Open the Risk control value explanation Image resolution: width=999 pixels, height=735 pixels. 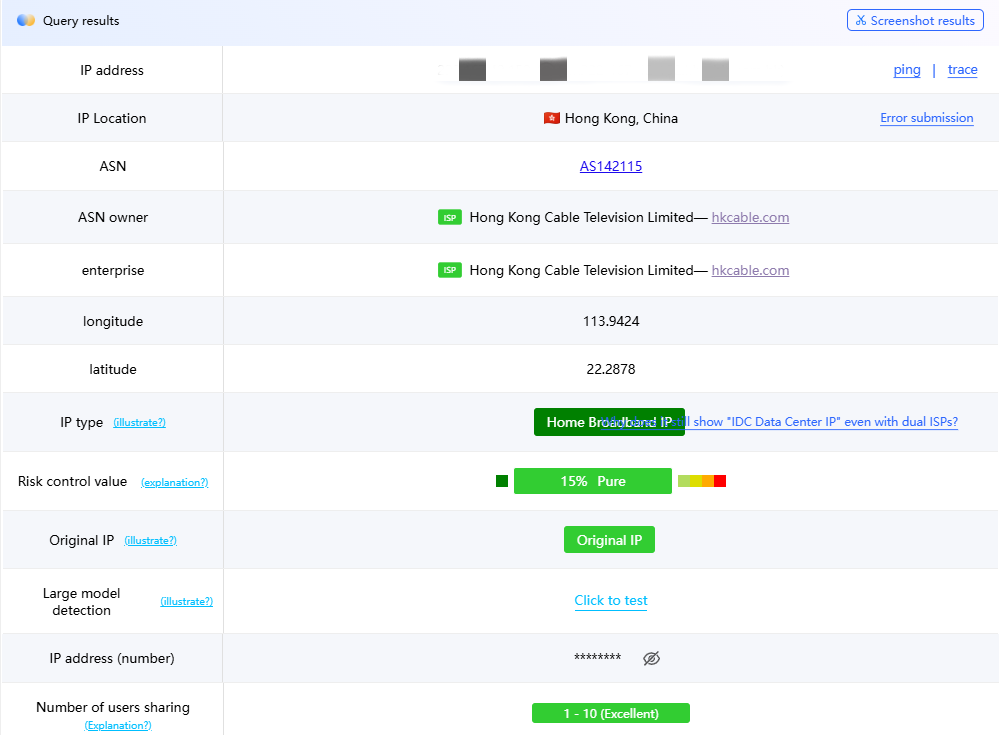(174, 482)
